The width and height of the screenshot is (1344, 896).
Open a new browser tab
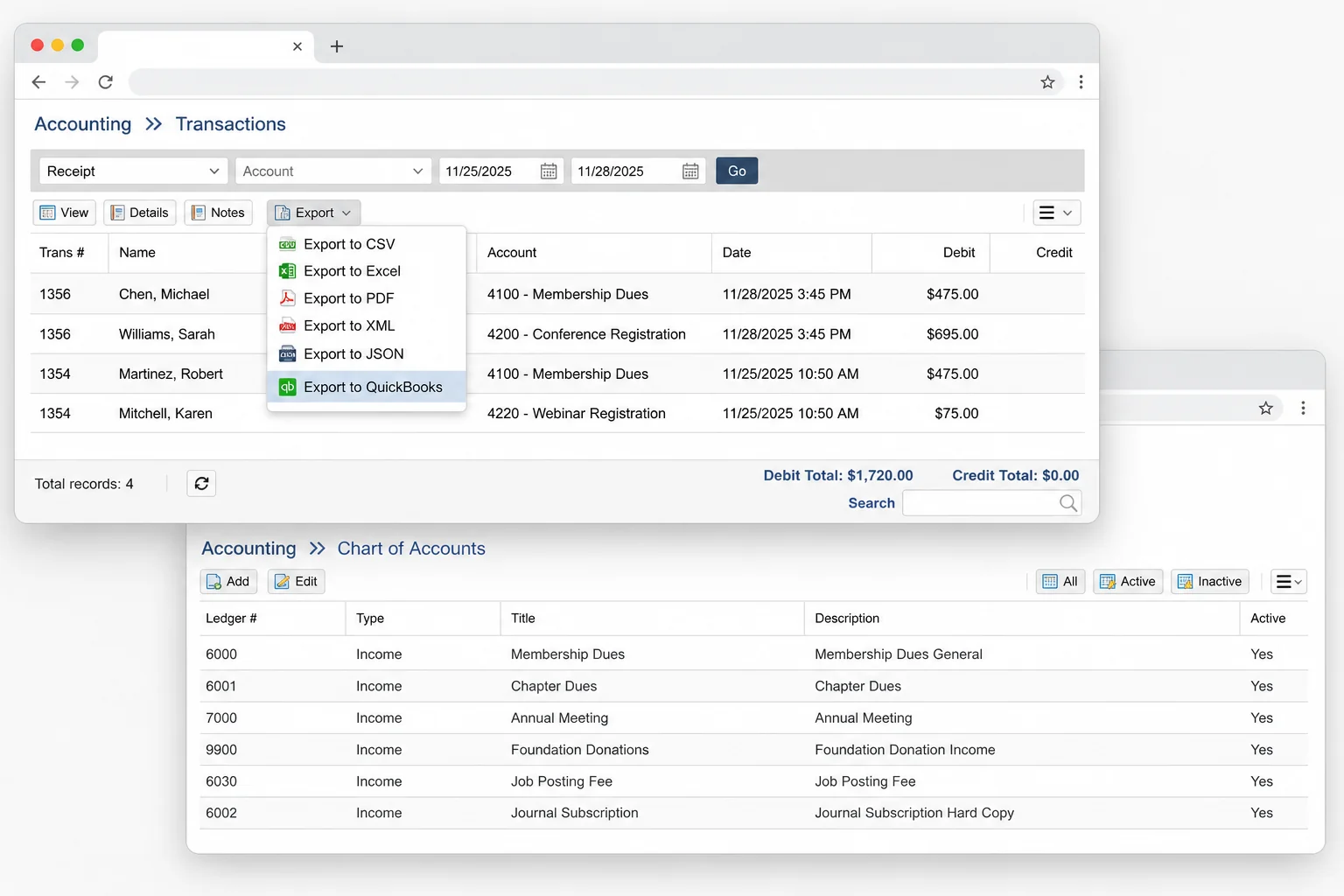pos(337,46)
